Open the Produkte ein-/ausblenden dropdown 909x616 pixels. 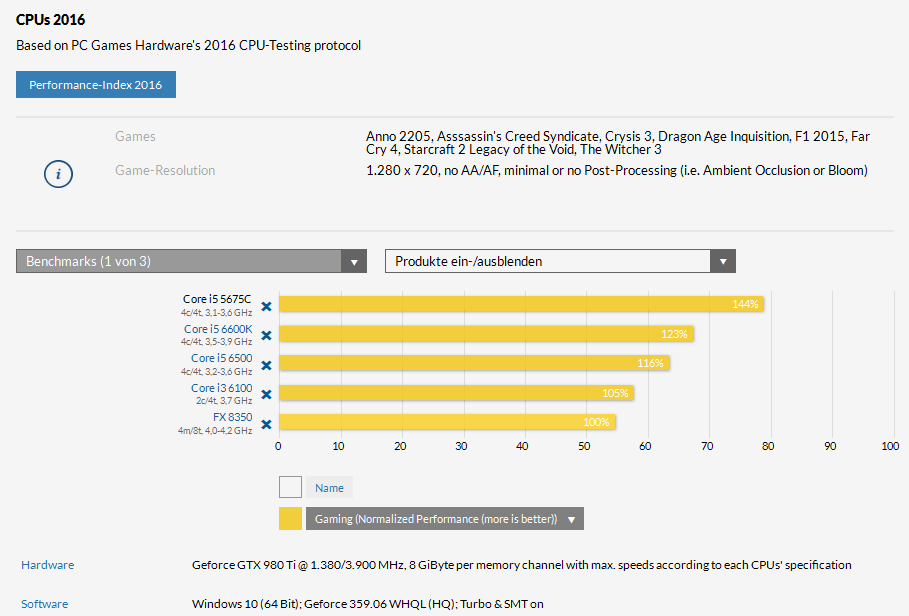pyautogui.click(x=560, y=261)
